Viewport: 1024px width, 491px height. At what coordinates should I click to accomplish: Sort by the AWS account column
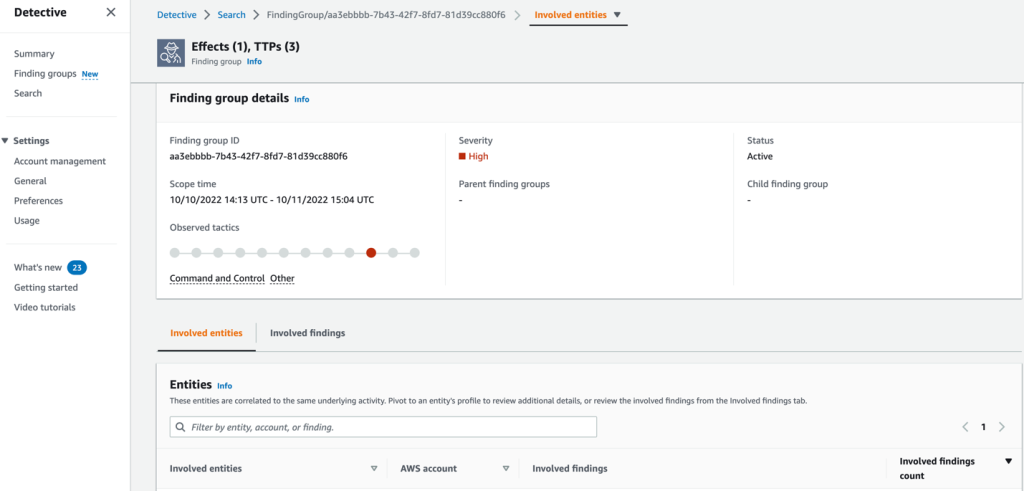click(505, 468)
